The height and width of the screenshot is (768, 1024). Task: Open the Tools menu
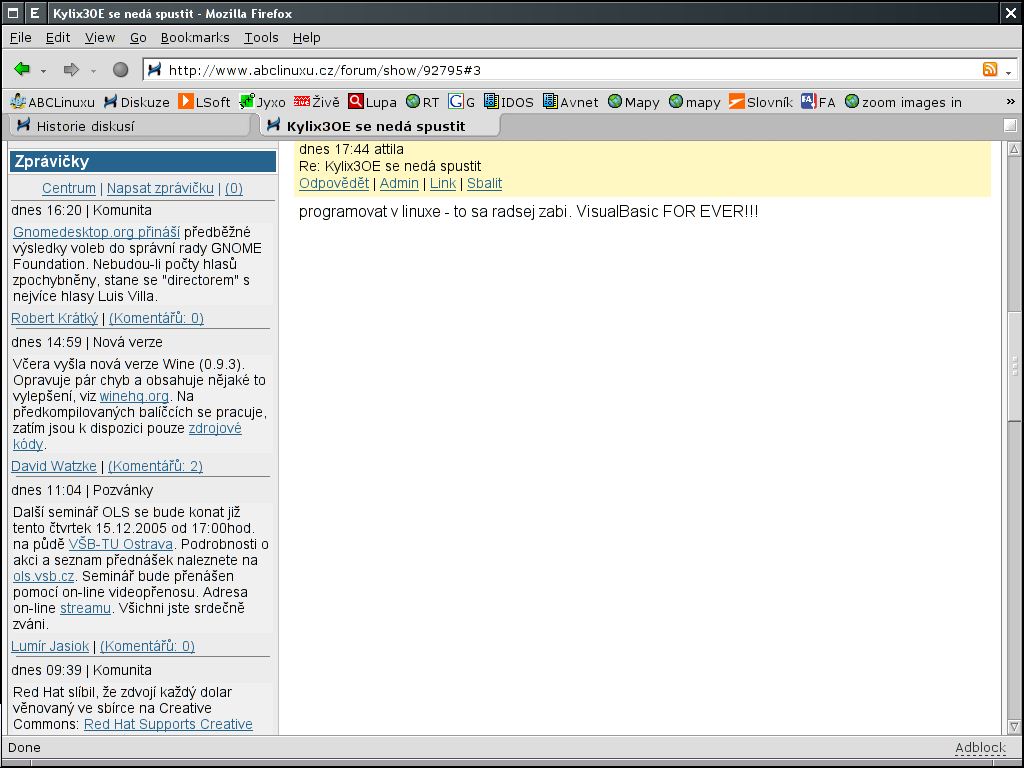pos(261,37)
